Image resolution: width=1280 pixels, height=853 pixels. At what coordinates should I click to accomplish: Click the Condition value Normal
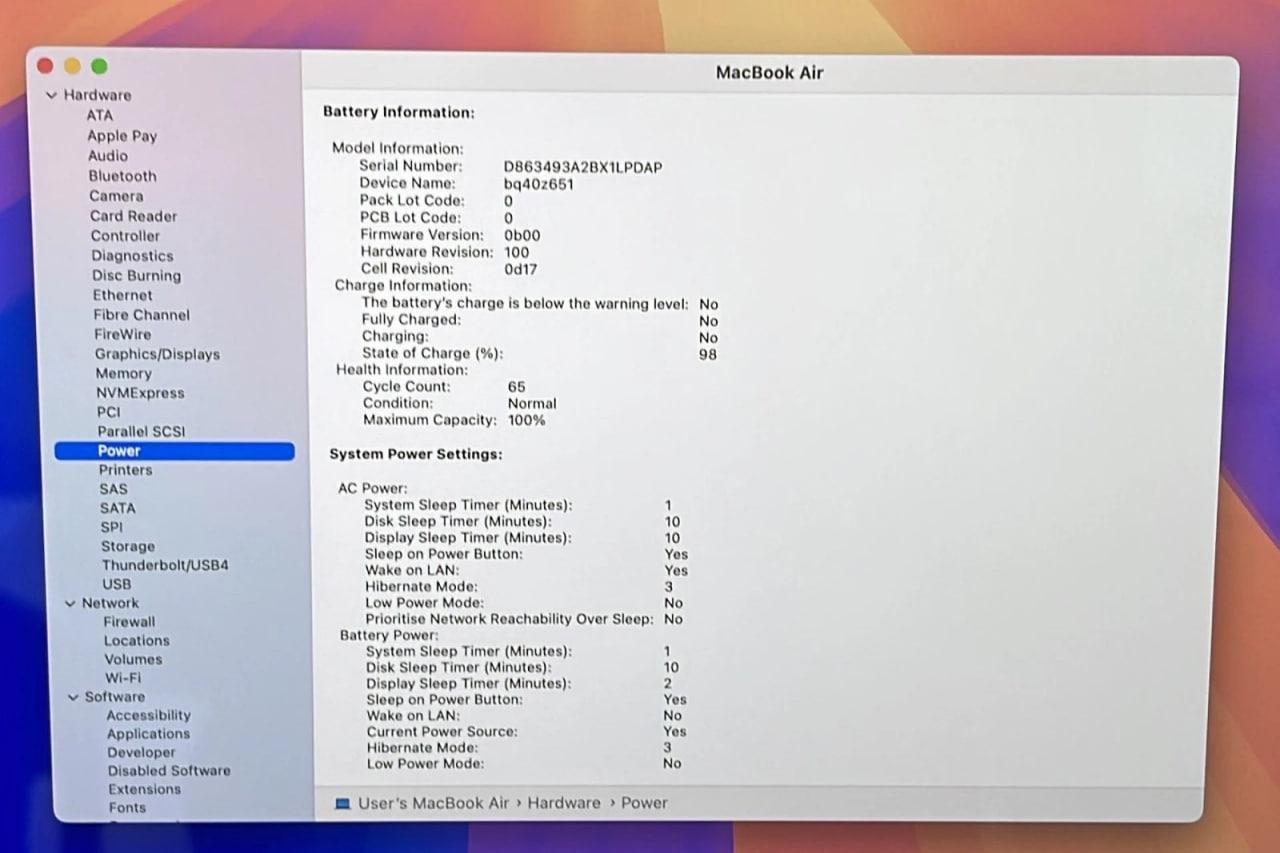532,404
